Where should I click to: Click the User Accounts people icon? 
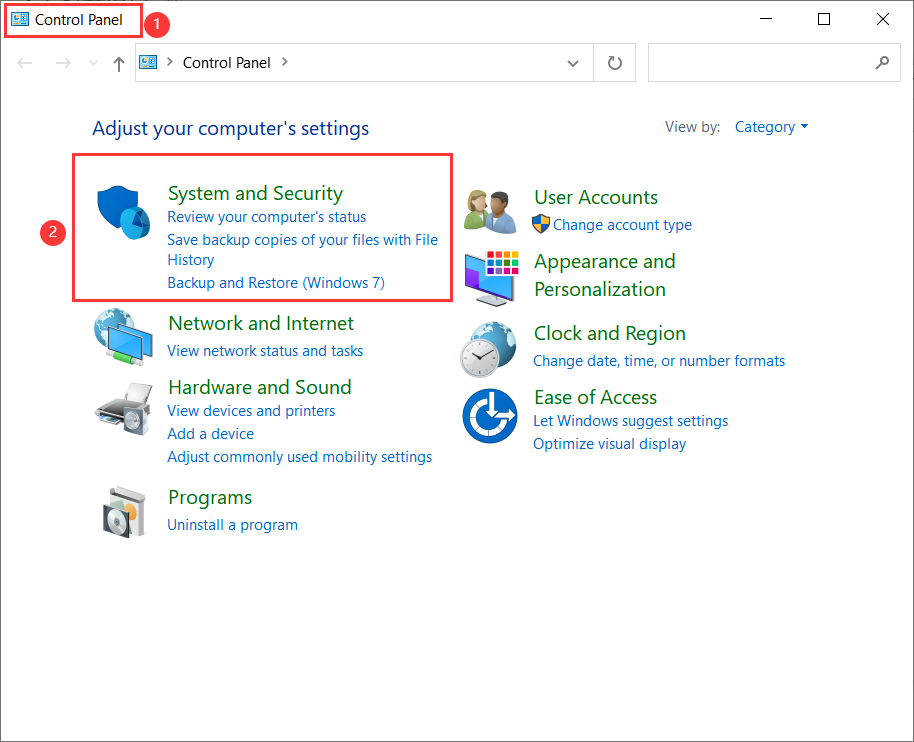(x=490, y=211)
